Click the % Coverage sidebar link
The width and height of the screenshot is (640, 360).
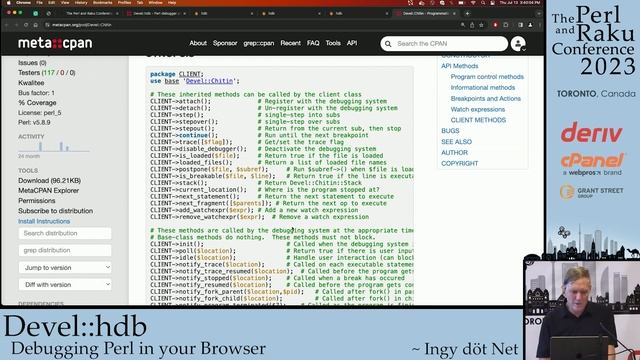37,103
